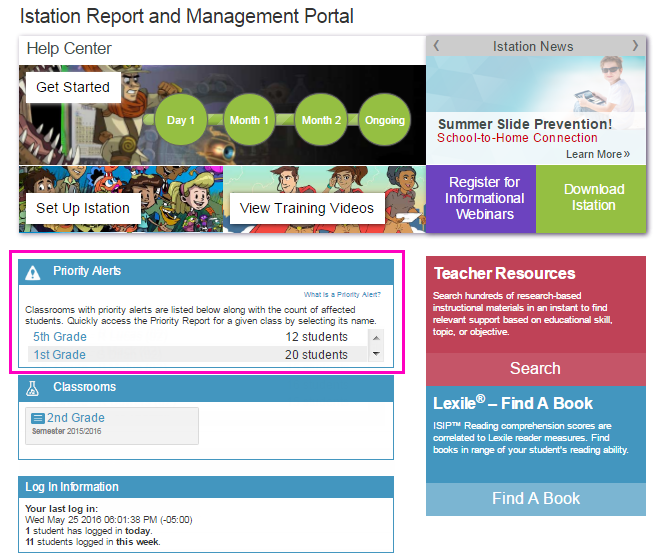Advance to next Istation News item
The image size is (667, 560).
point(635,46)
